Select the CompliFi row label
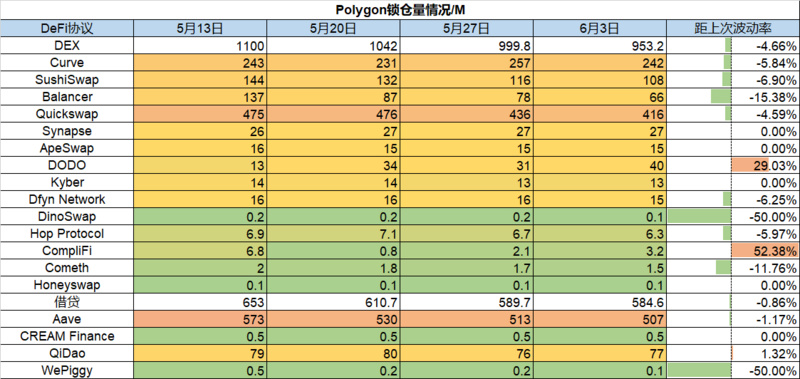Viewport: 800px width, 379px height. (67, 251)
